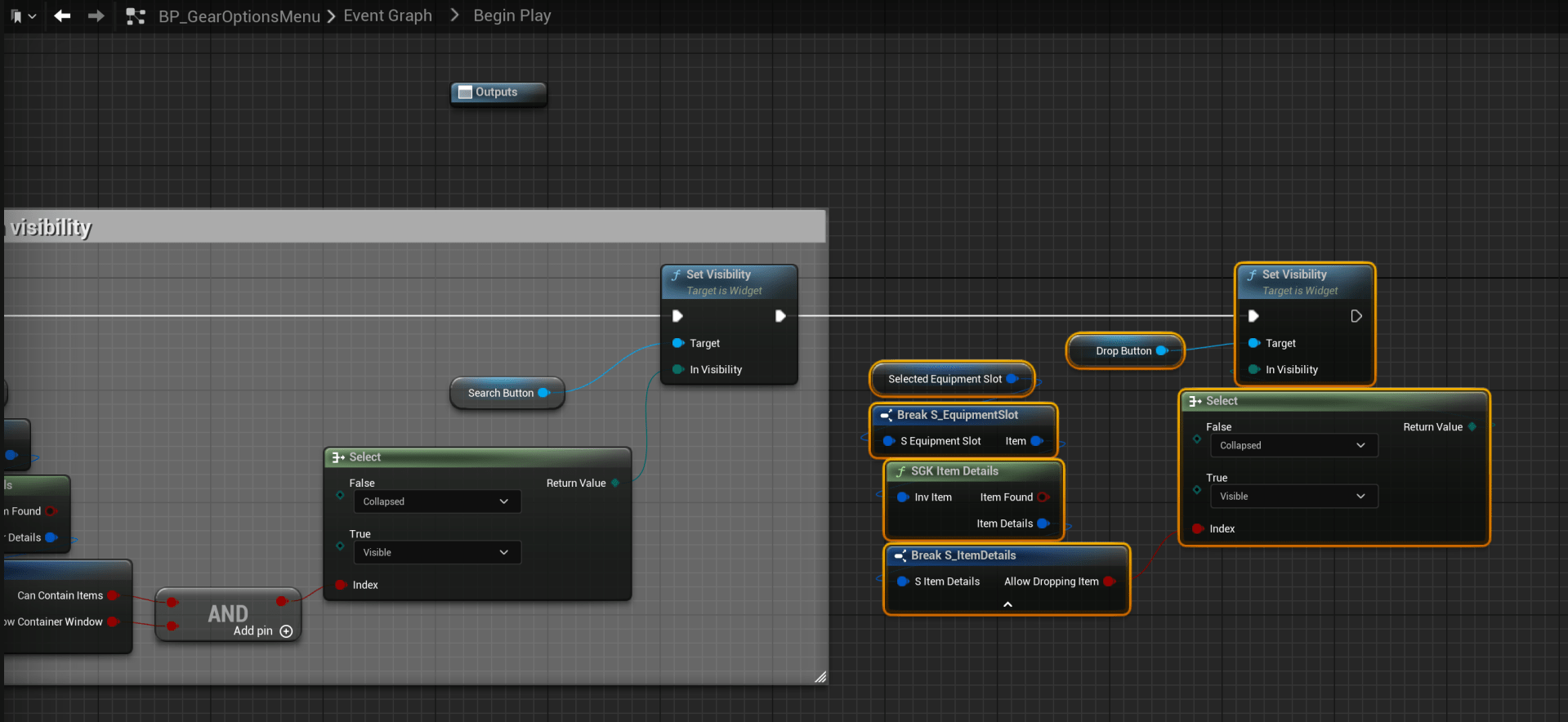Click the blueprint graph icon in breadcrumb
The height and width of the screenshot is (722, 1568).
(x=136, y=16)
